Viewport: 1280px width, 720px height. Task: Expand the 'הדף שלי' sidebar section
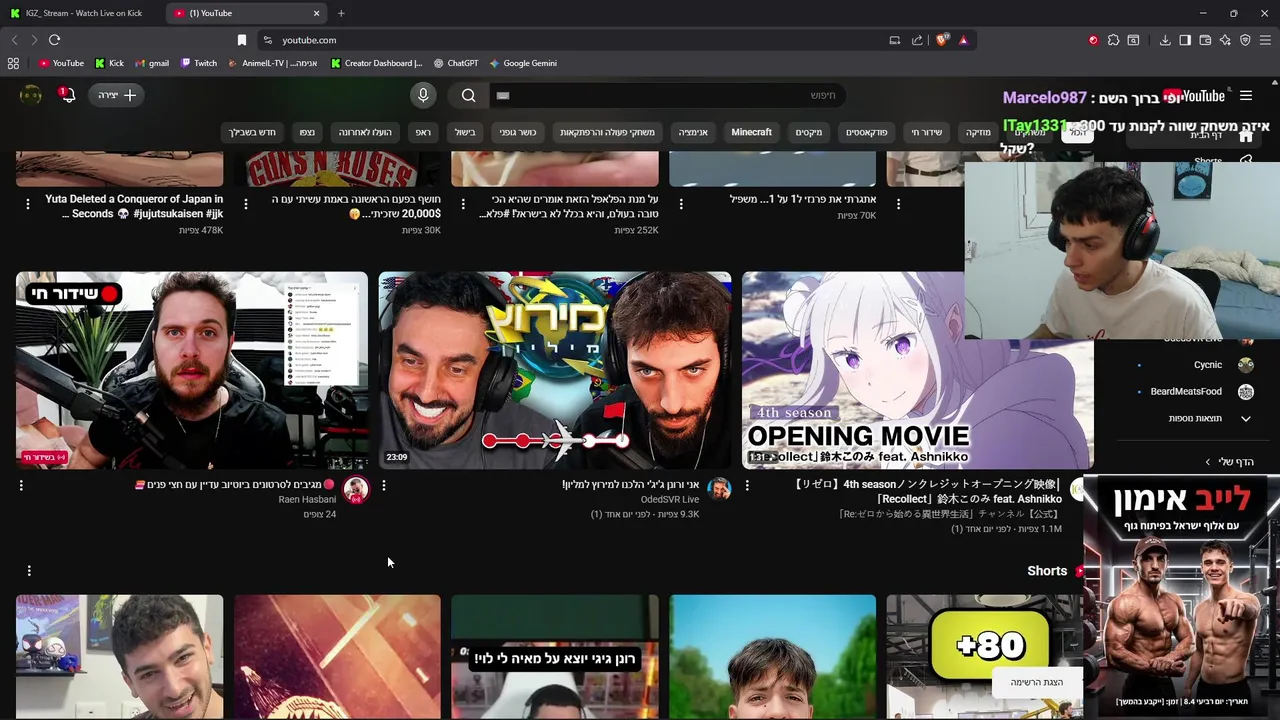pyautogui.click(x=1229, y=462)
